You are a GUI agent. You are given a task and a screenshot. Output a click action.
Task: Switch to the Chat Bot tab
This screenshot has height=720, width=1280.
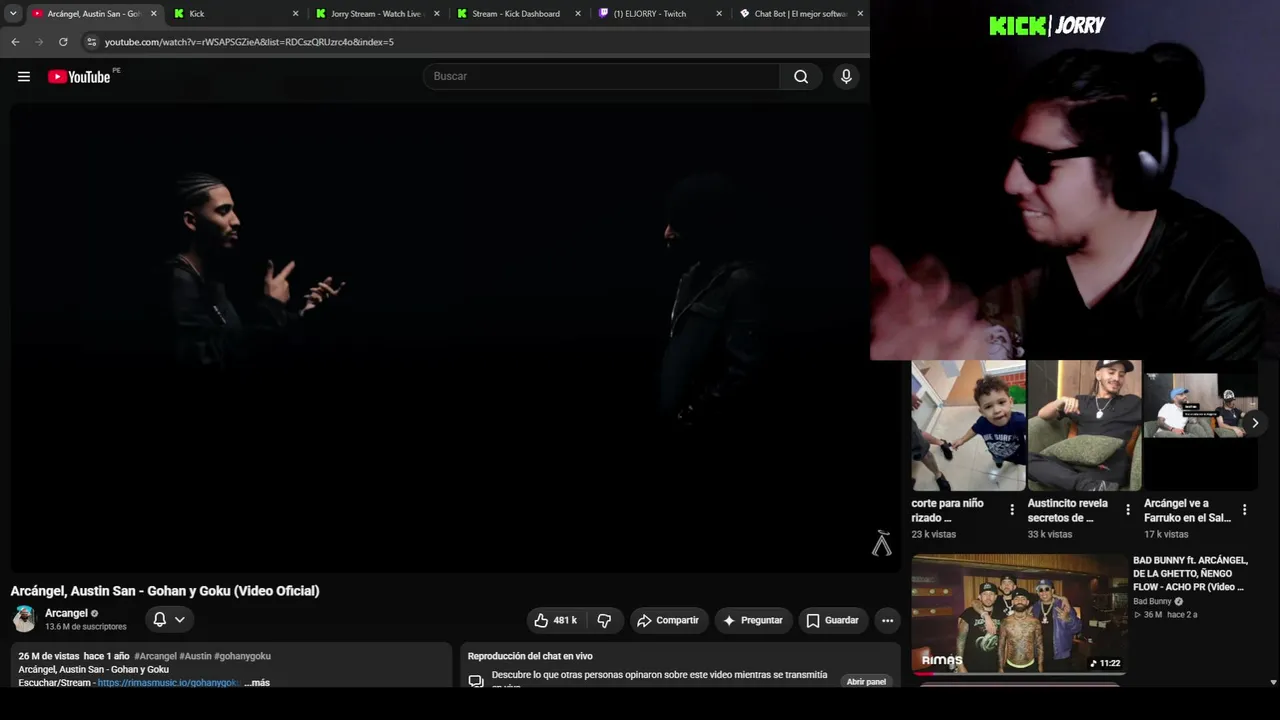799,14
